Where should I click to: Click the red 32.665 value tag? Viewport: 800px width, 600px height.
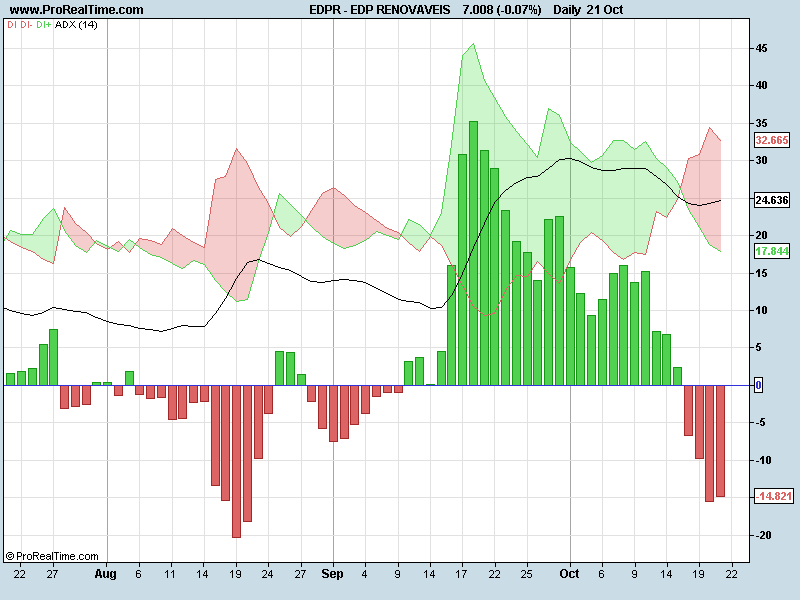[772, 140]
